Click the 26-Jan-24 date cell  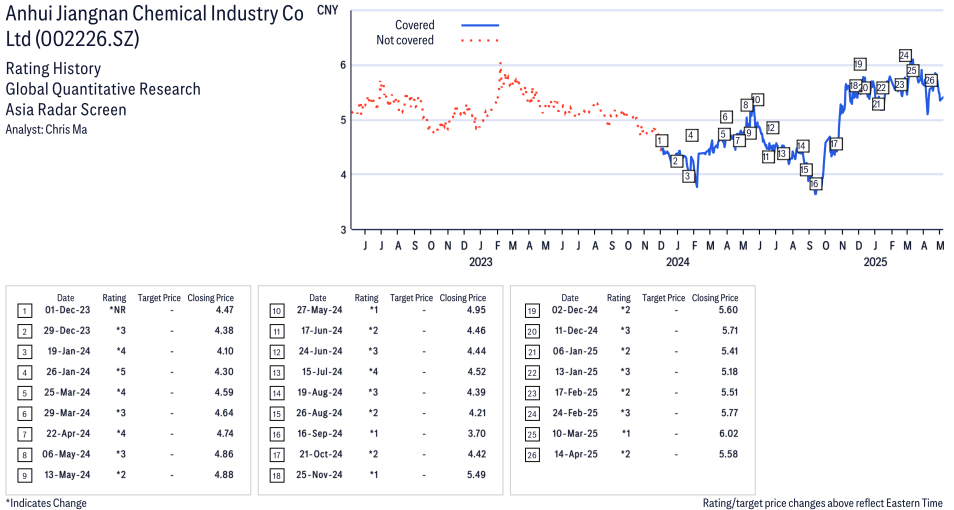pos(68,372)
